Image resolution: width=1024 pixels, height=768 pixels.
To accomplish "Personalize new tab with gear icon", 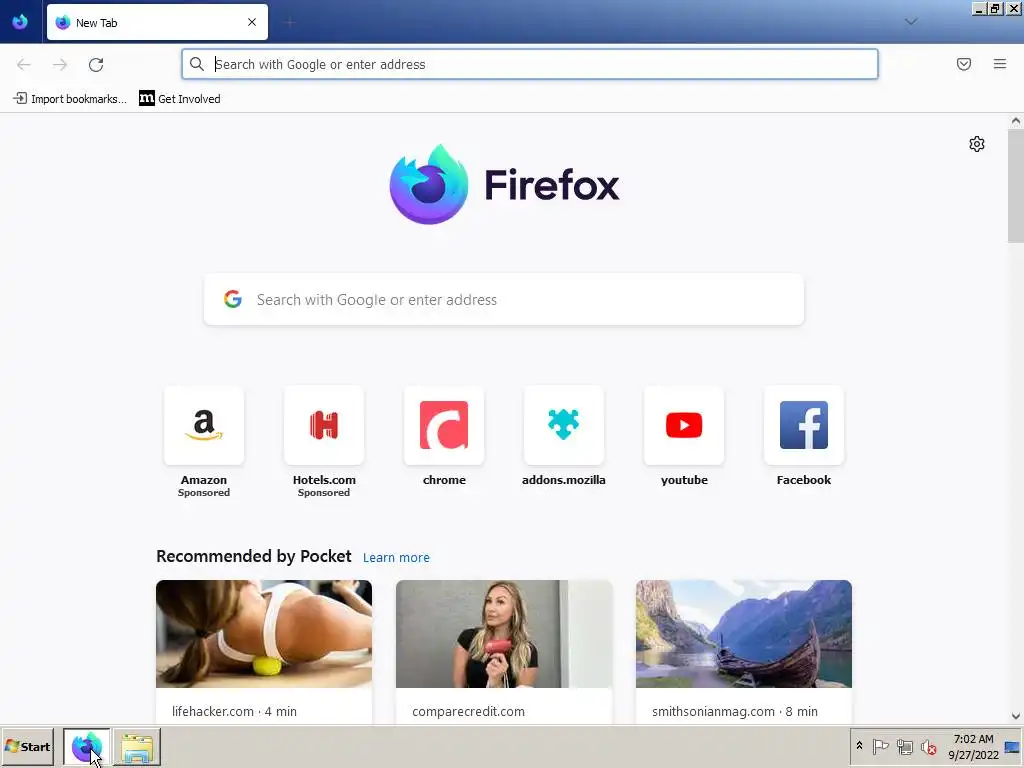I will tap(976, 144).
